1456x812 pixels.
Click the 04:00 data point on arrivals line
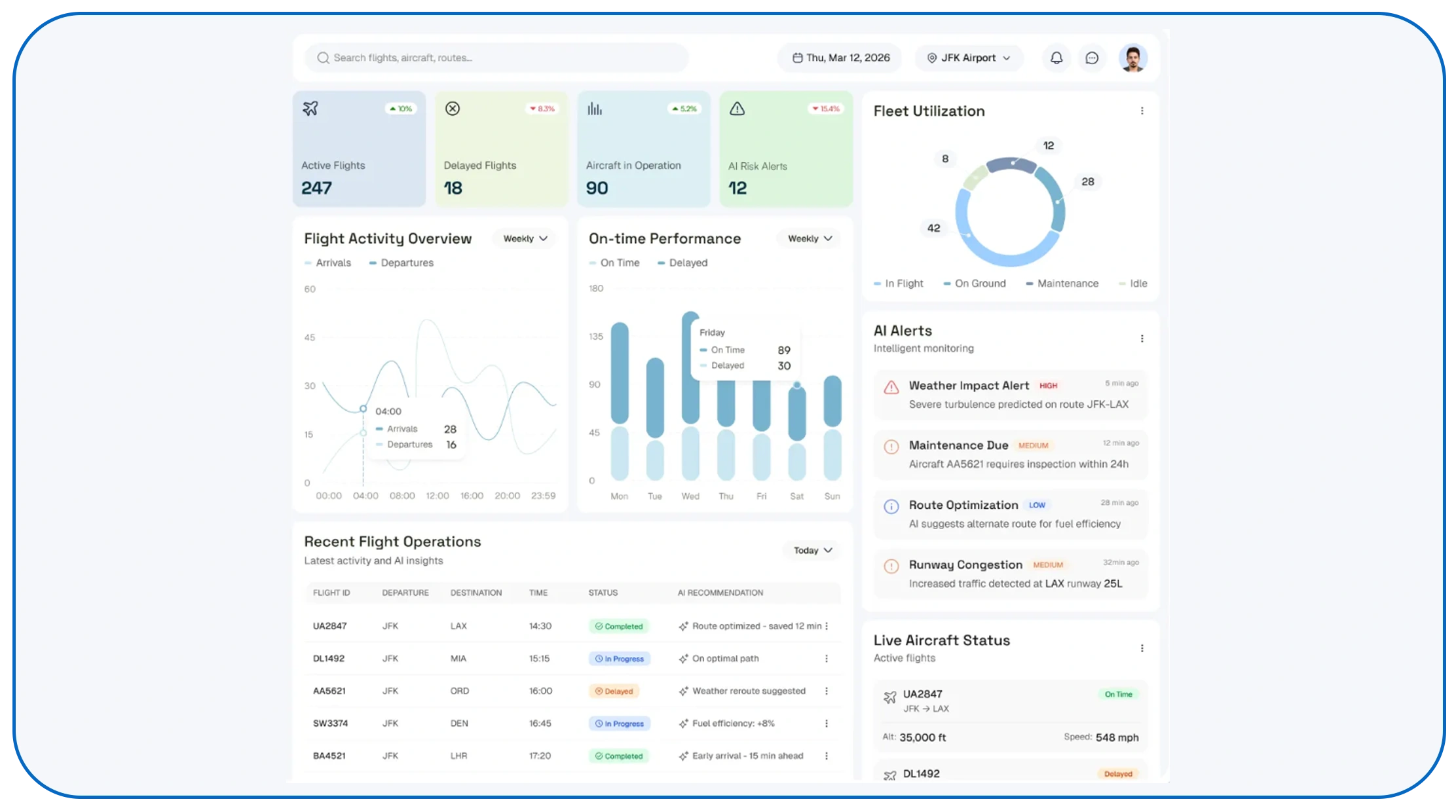(363, 409)
